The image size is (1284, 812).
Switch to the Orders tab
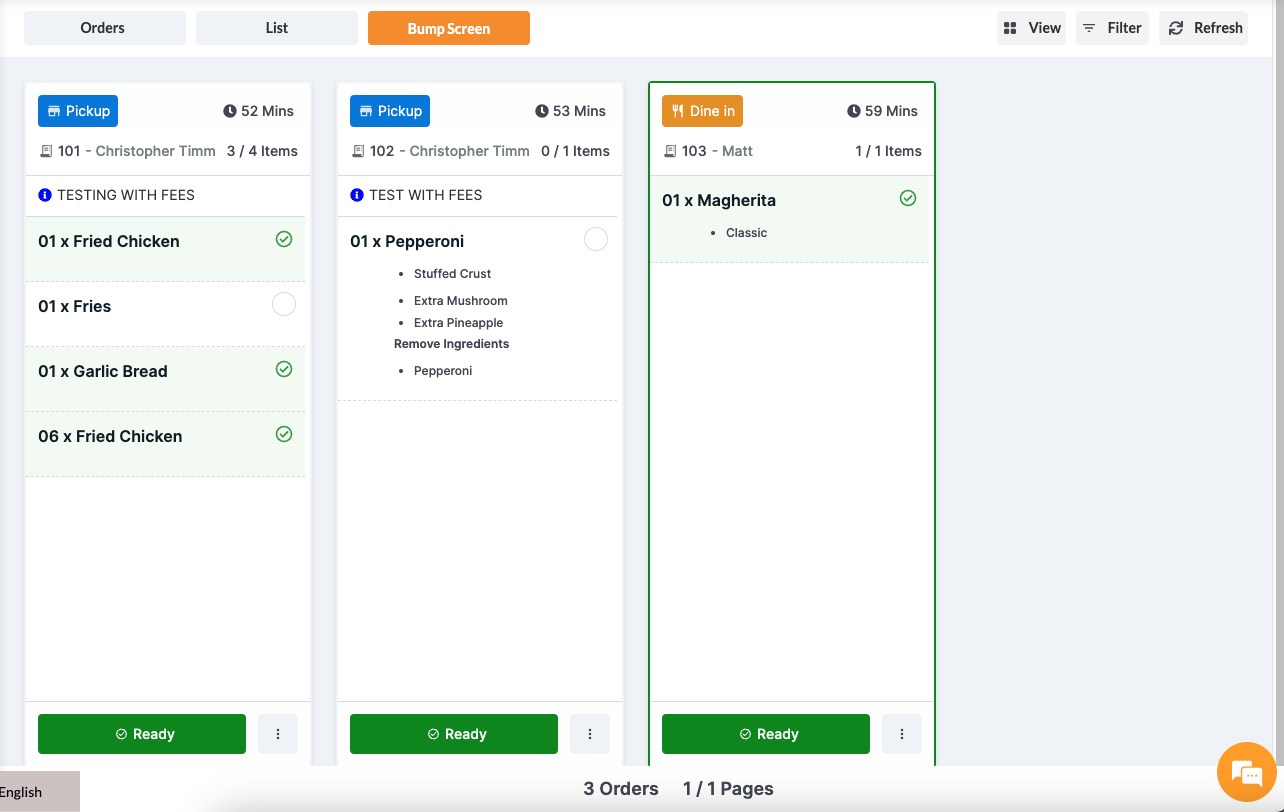[x=104, y=28]
